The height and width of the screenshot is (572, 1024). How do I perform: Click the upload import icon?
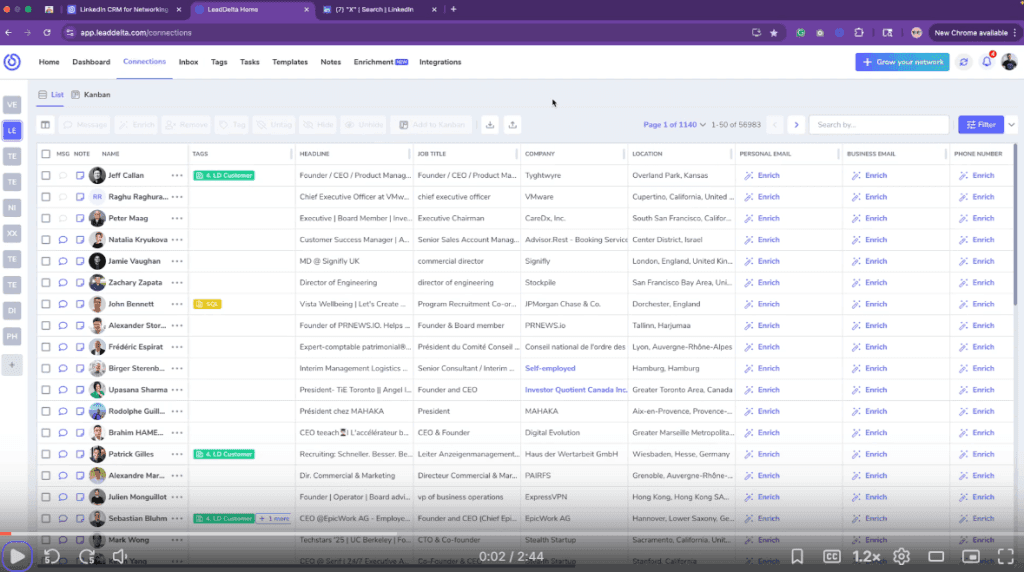513,125
